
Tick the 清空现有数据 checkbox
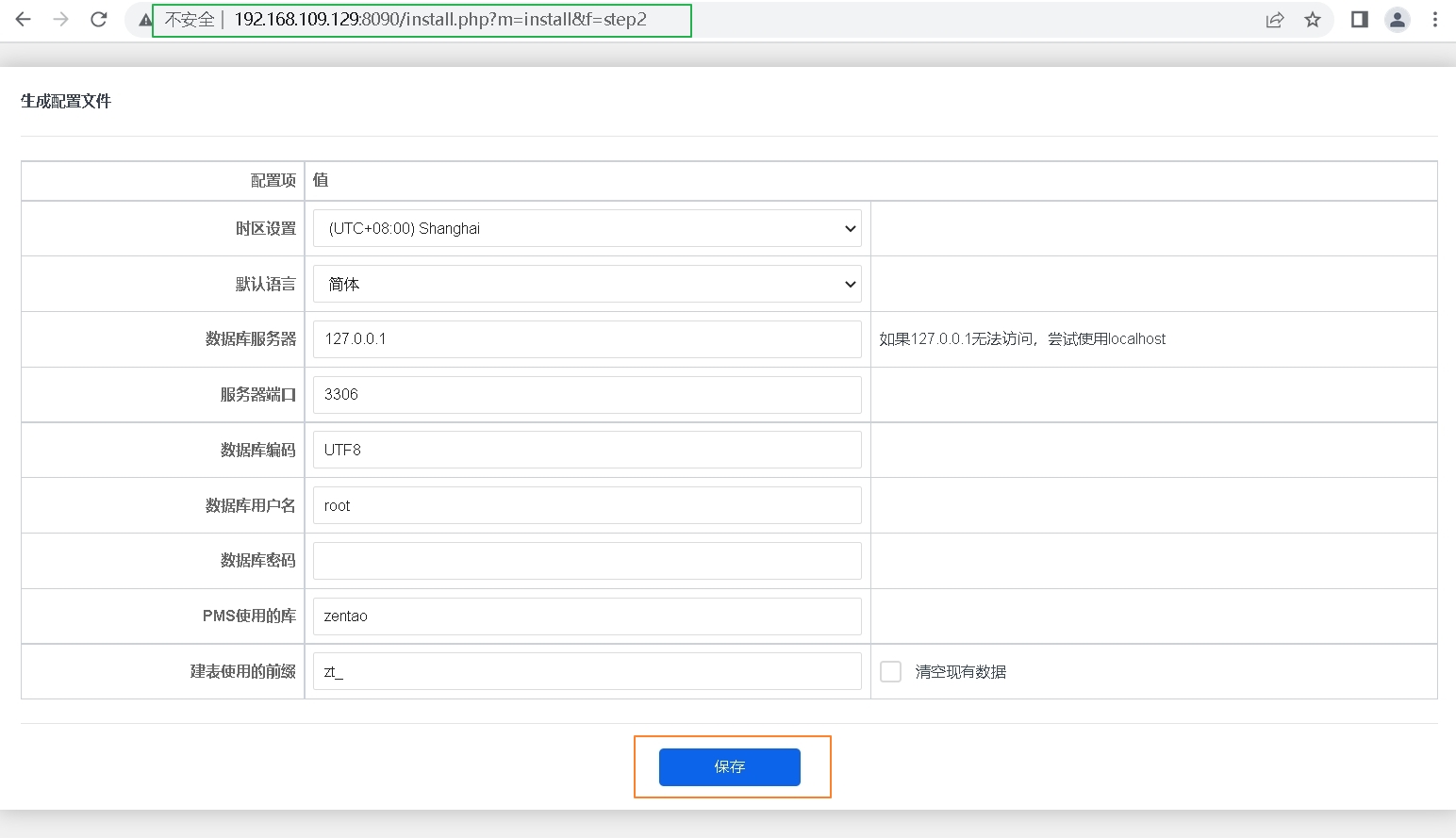(890, 671)
